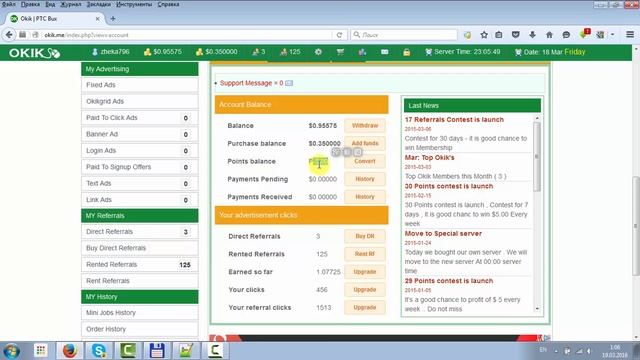Viewport: 640px width, 360px height.
Task: Click the Convert points button
Action: pos(365,161)
